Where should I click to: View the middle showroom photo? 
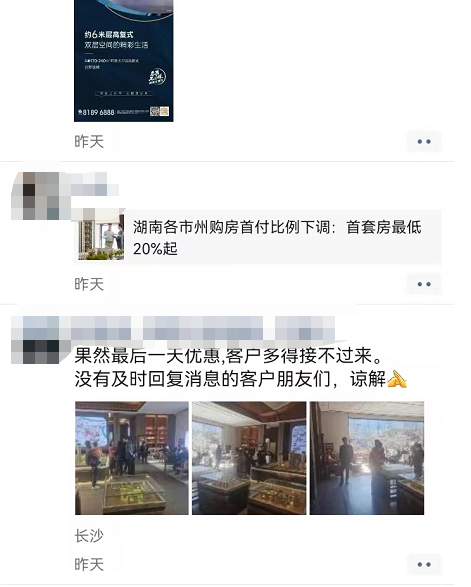click(x=249, y=458)
